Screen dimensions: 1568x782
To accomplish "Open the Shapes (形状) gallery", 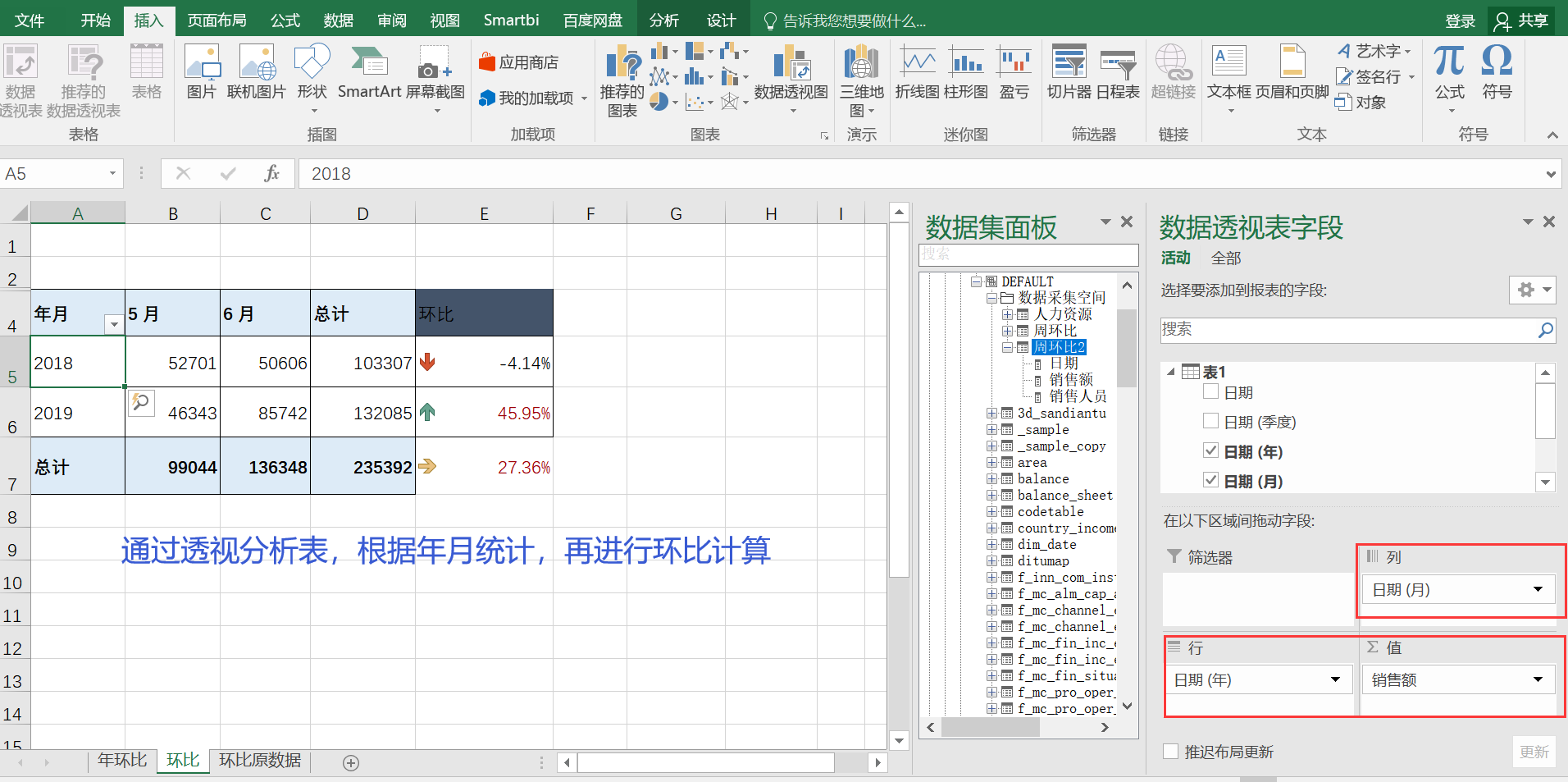I will [x=312, y=78].
